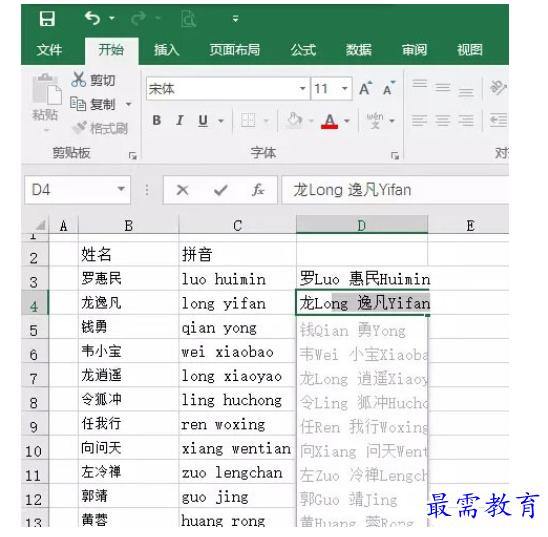Click the Cancel X in formula bar
548x537 pixels.
coord(182,190)
